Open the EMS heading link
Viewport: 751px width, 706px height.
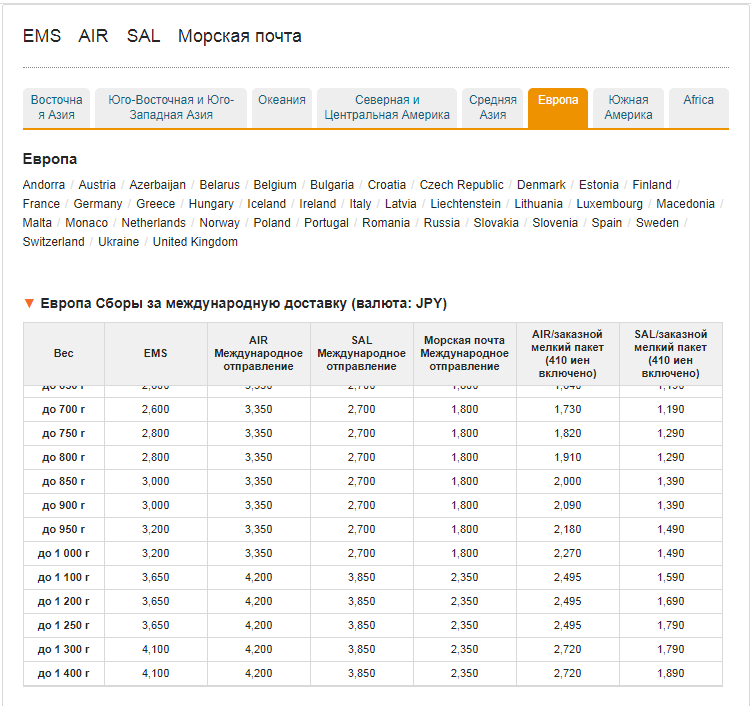pos(42,36)
